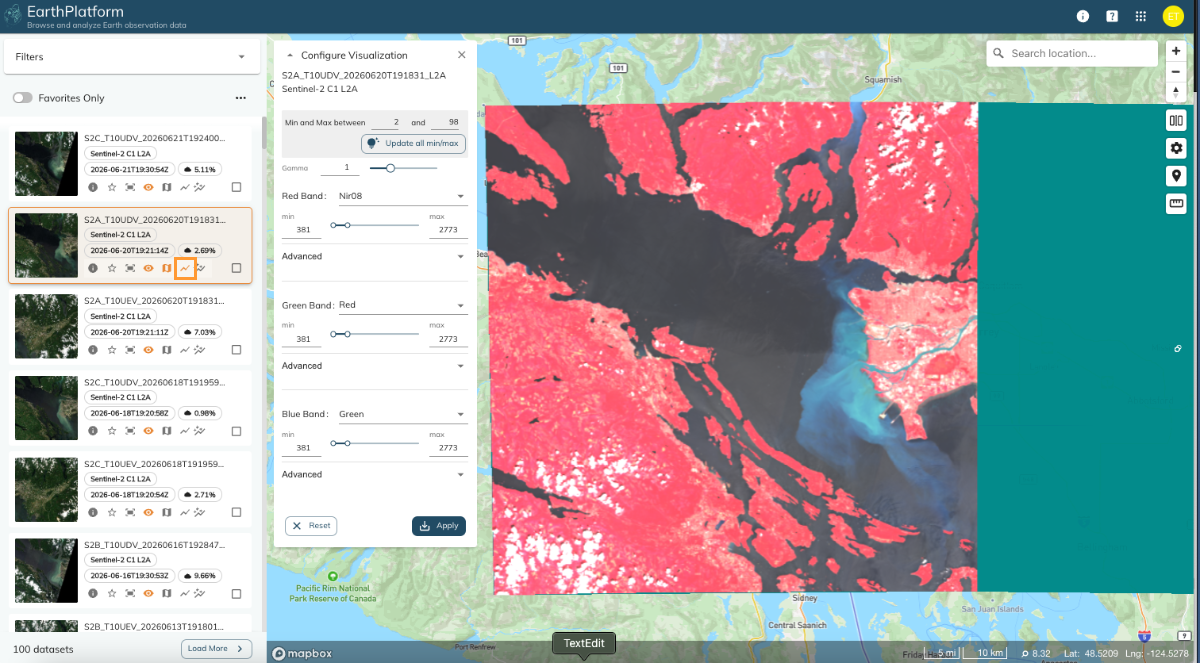
Task: Open the ET user avatar menu
Action: (x=1172, y=16)
